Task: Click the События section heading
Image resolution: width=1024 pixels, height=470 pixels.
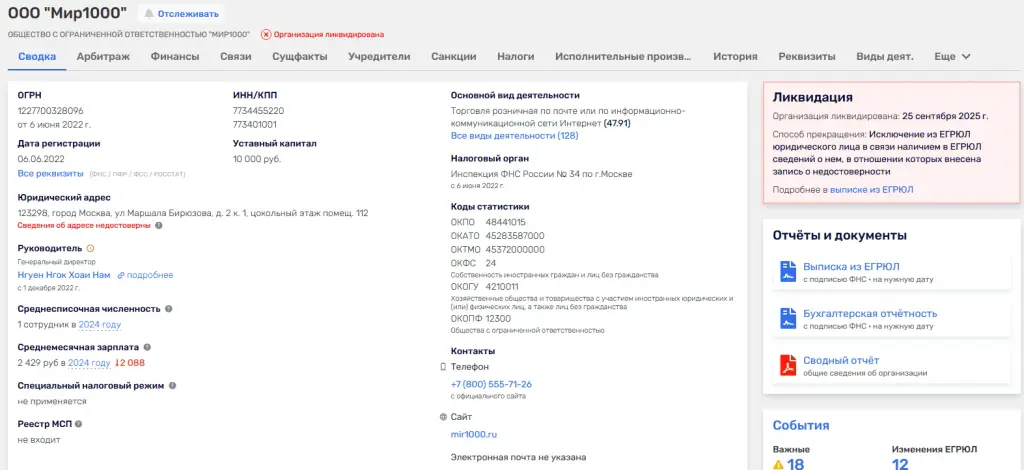Action: pyautogui.click(x=801, y=426)
